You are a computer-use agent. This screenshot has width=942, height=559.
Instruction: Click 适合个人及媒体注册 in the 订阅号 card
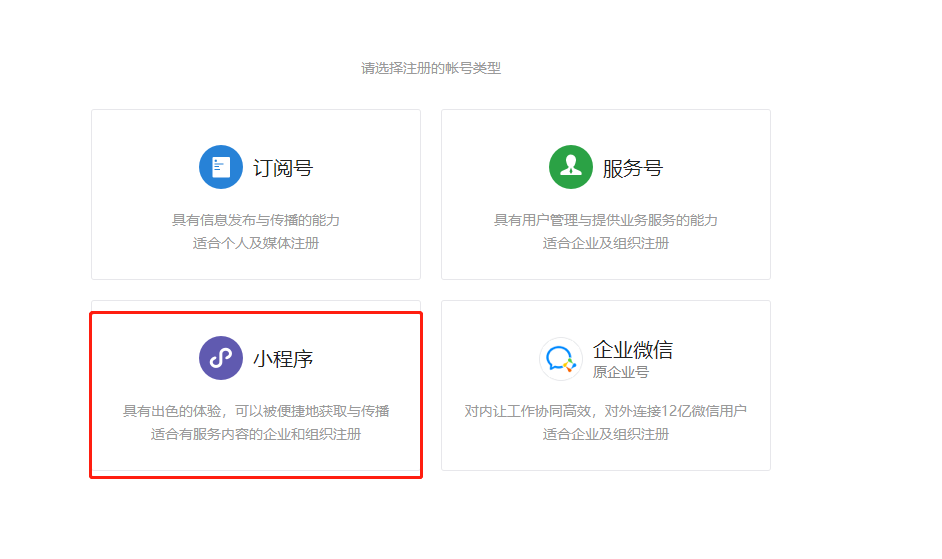coord(256,243)
